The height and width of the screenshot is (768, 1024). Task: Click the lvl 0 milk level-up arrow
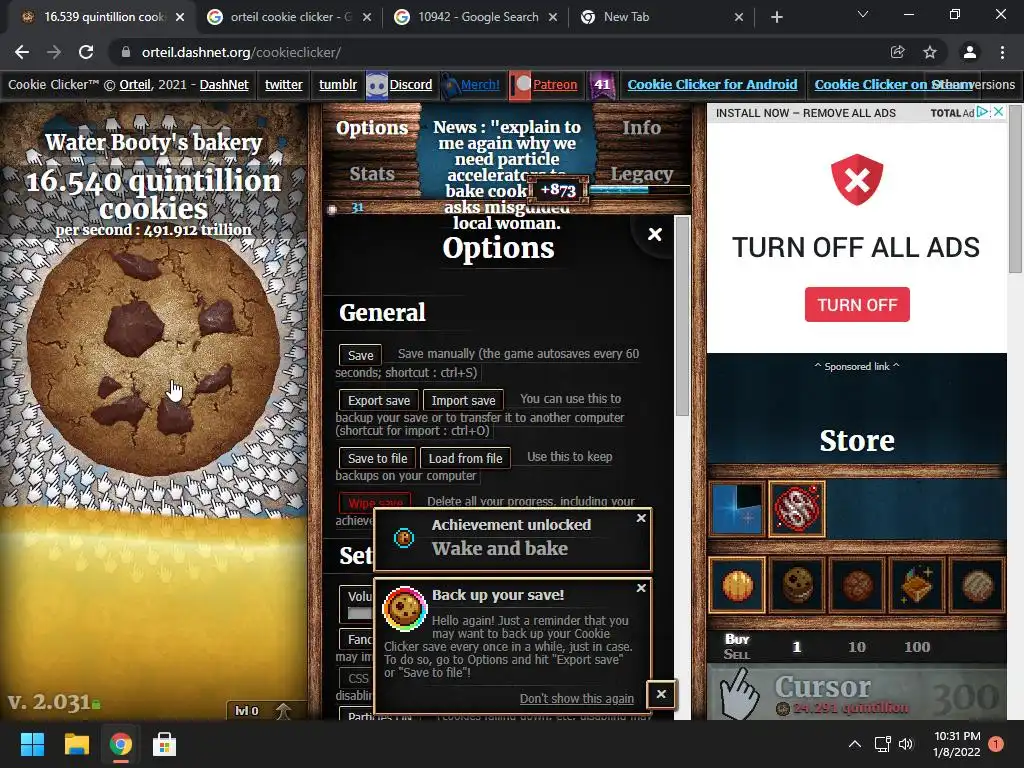[283, 711]
